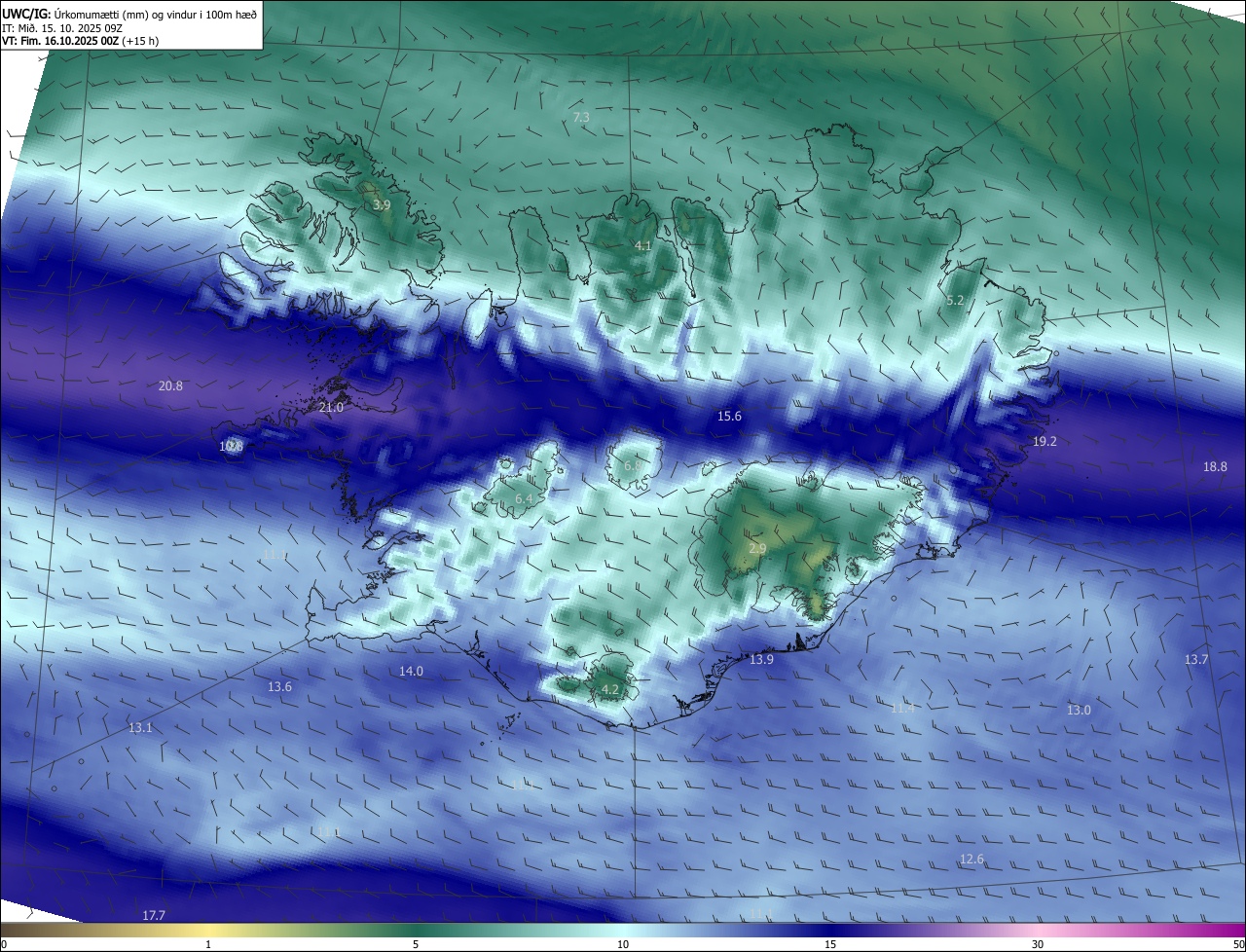The height and width of the screenshot is (952, 1246).
Task: Click the 1 tick on the color scale
Action: [x=208, y=945]
